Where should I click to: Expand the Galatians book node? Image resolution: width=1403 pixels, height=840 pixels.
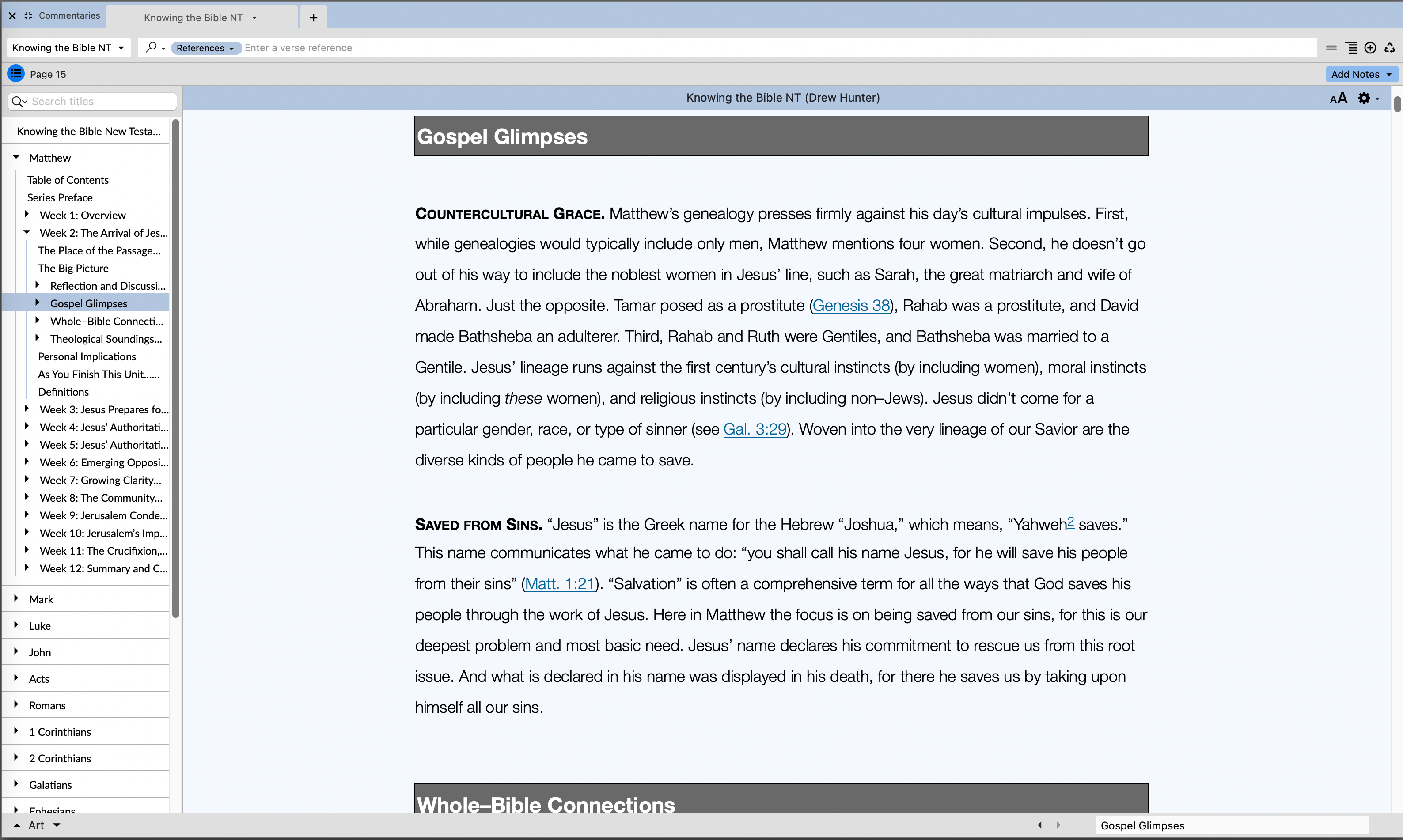pos(16,784)
